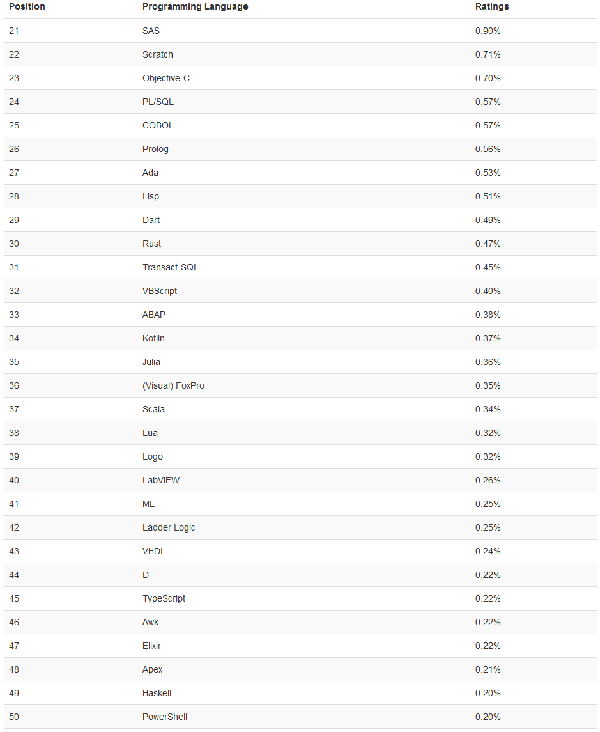The height and width of the screenshot is (732, 600).
Task: Select the PowerShell language cell
Action: (x=165, y=717)
